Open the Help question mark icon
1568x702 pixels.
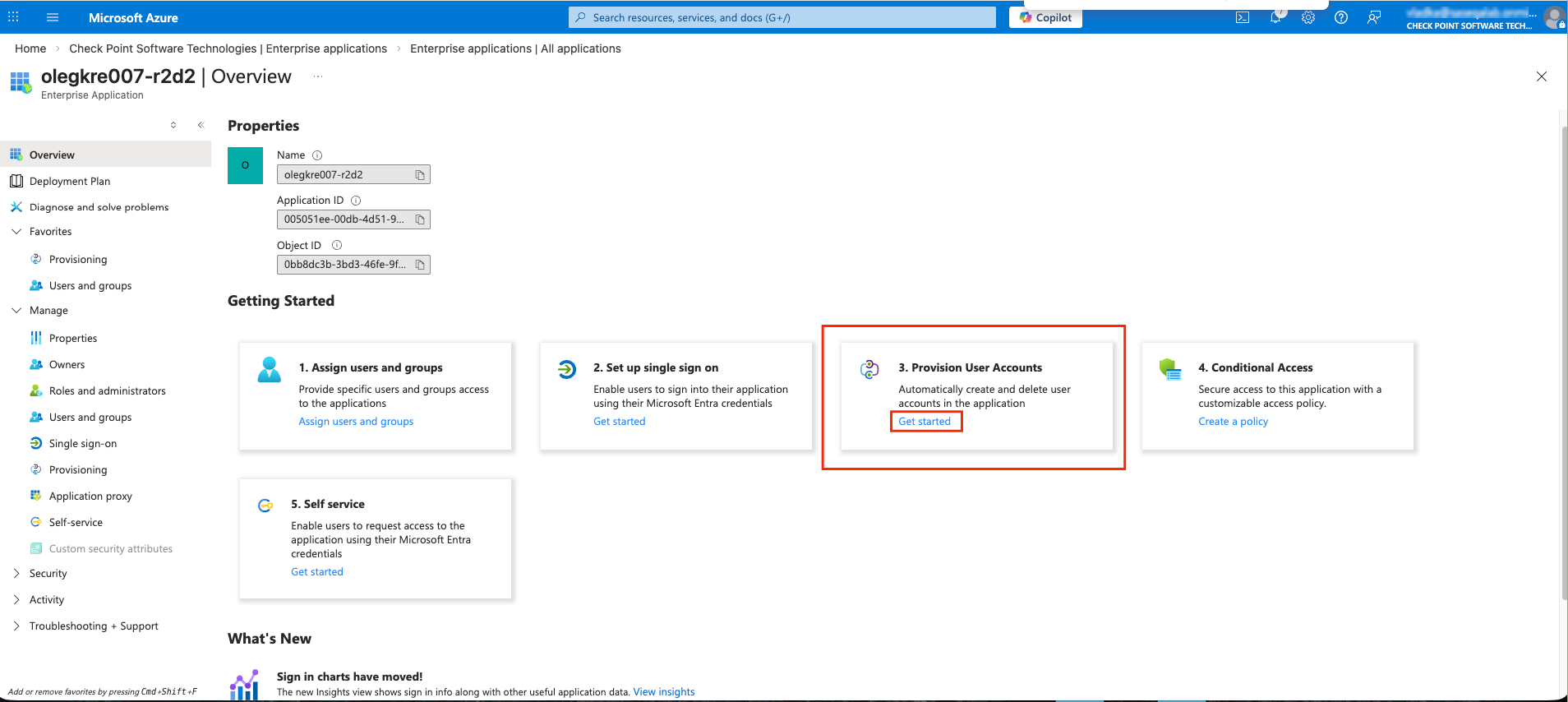[x=1341, y=17]
